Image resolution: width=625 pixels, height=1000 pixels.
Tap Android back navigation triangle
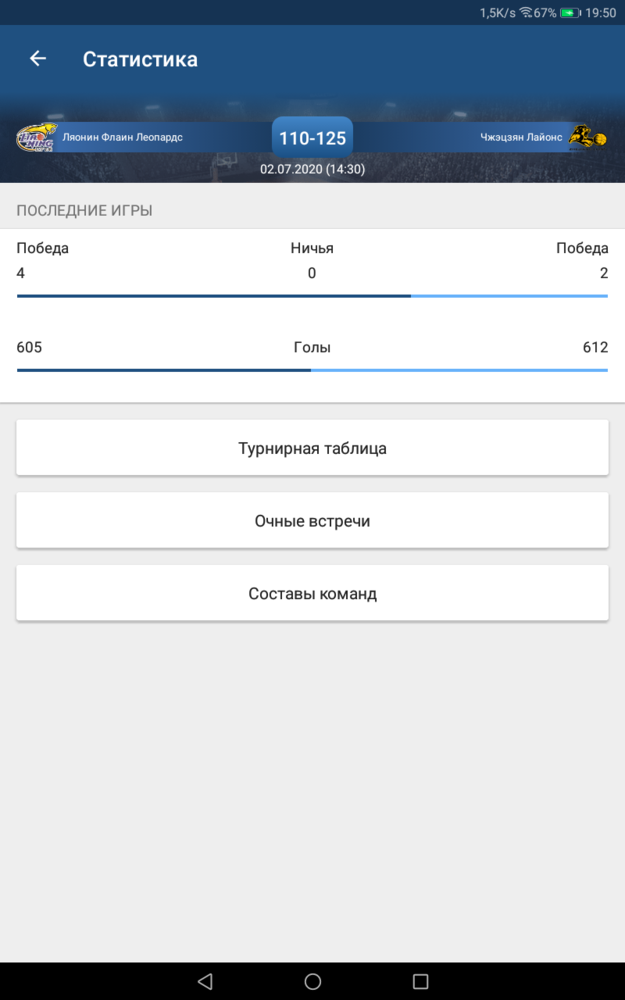205,981
